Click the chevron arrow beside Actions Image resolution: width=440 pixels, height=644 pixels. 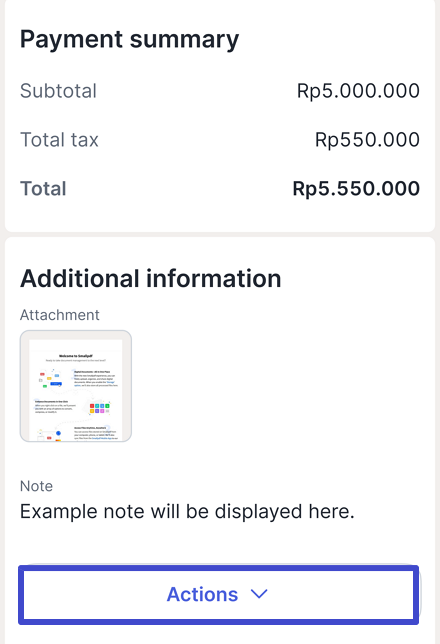259,594
